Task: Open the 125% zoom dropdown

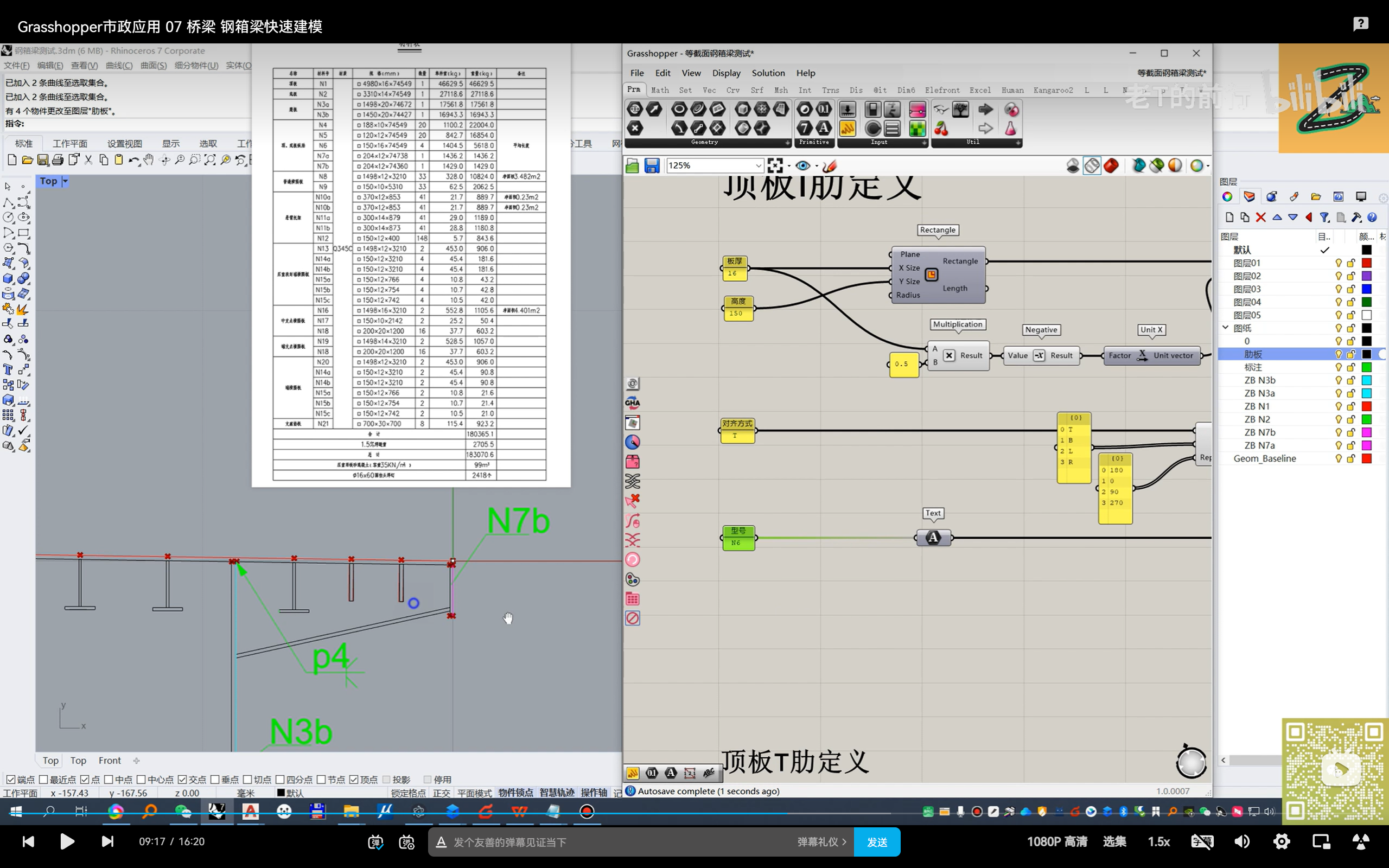Action: click(x=757, y=166)
